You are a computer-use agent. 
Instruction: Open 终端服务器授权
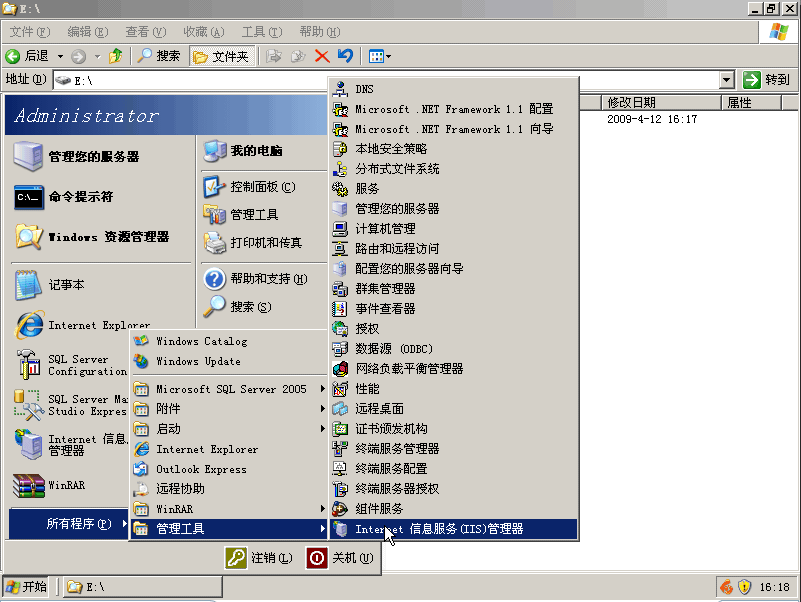coord(454,489)
